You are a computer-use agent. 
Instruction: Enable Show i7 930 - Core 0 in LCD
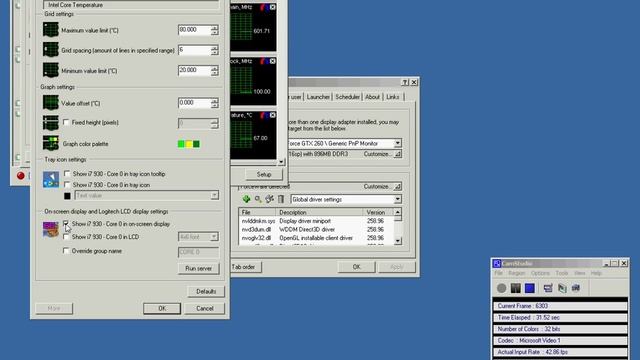[66, 237]
